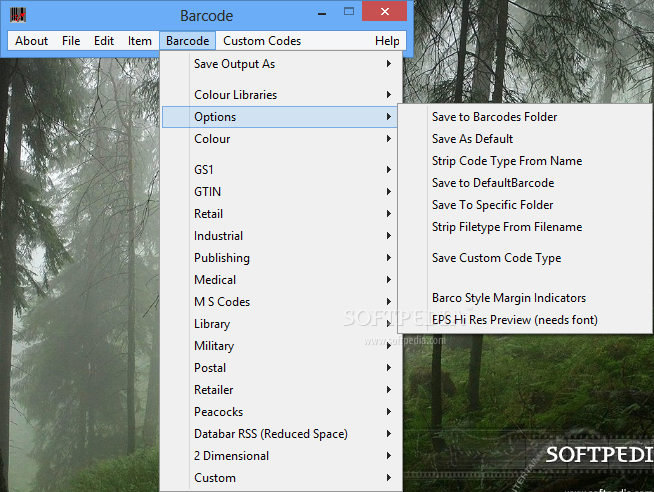The height and width of the screenshot is (492, 654).
Task: Click the arrow next to Retail
Action: coord(388,214)
